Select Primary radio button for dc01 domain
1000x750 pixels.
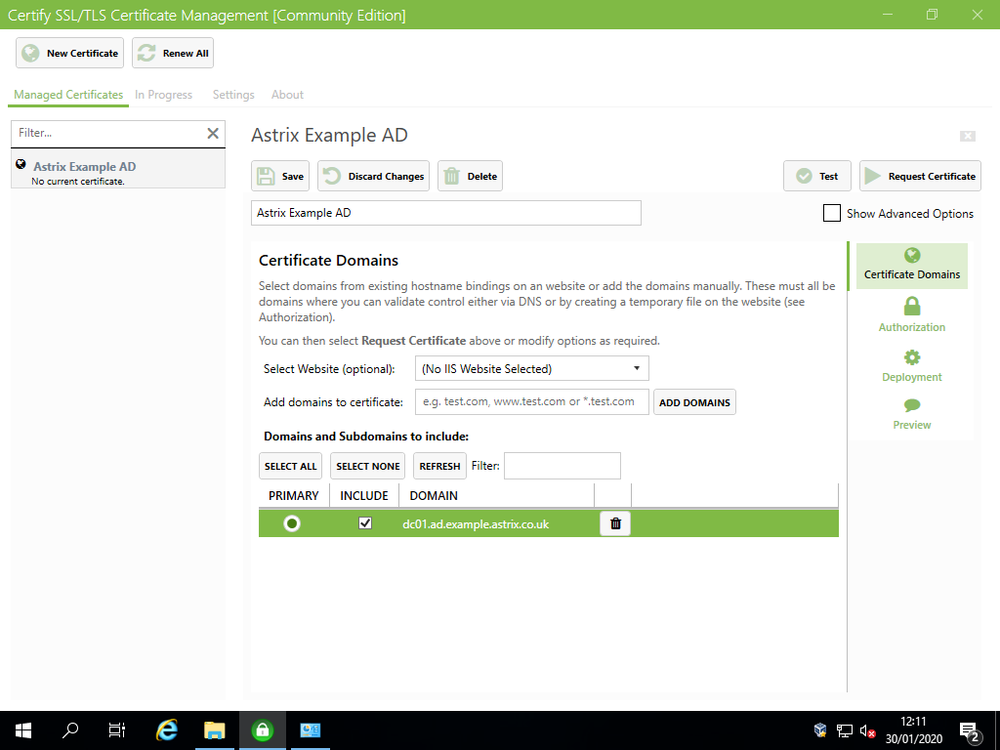294,522
